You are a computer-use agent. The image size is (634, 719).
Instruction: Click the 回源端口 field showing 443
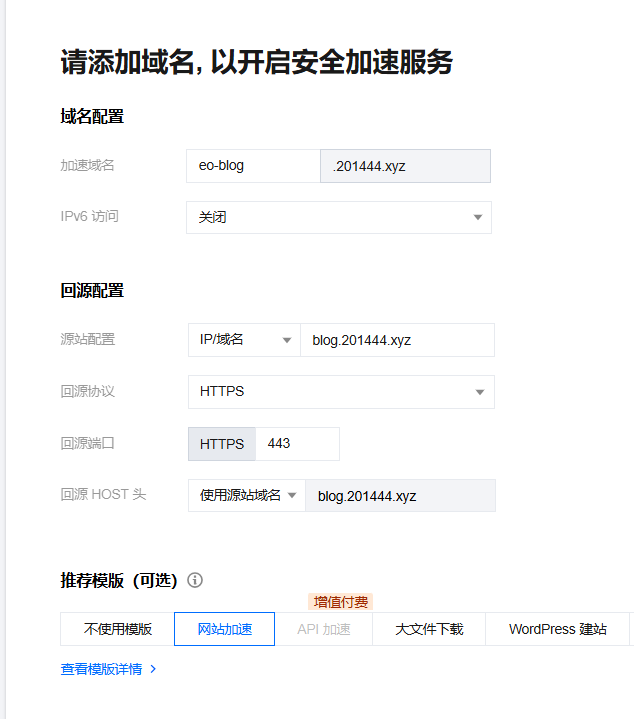tap(297, 443)
